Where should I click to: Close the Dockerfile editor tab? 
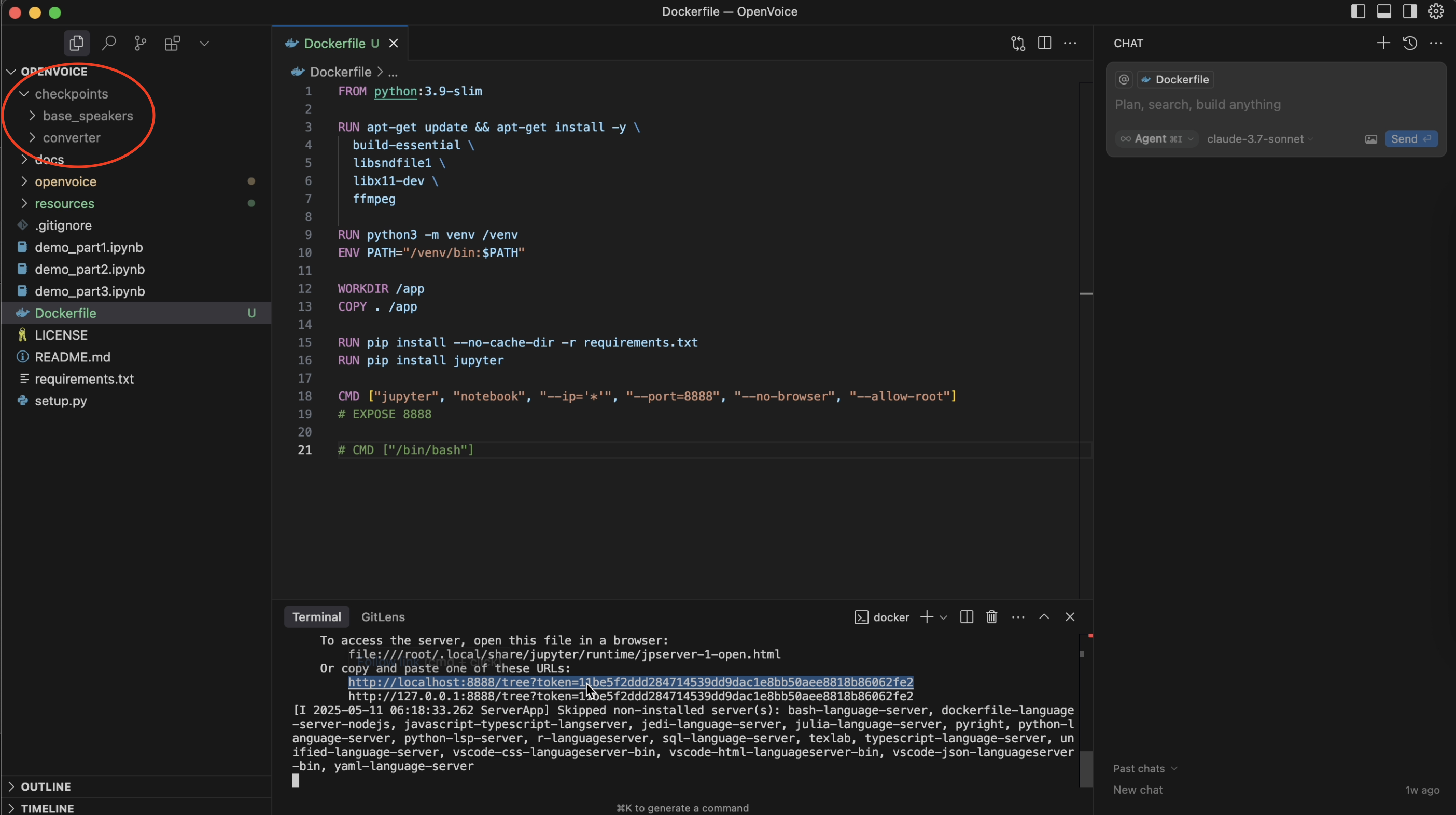[394, 44]
